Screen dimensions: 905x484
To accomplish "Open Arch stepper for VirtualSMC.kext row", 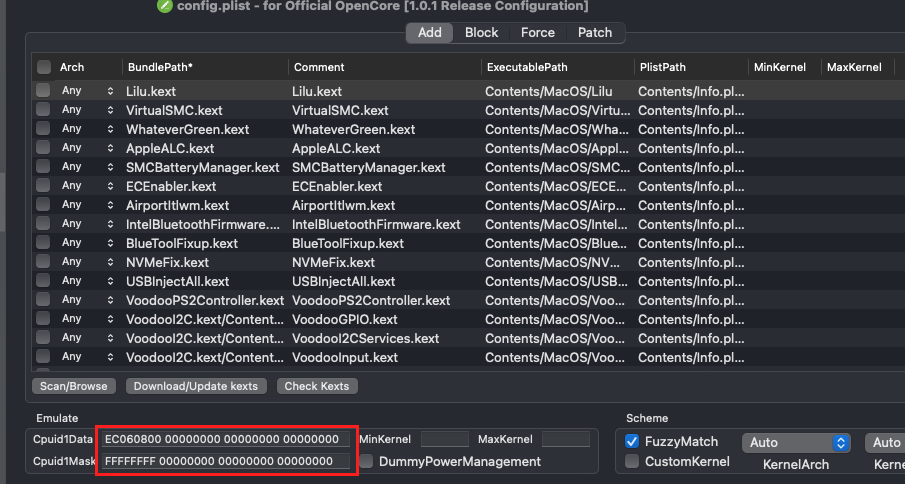I will point(110,110).
